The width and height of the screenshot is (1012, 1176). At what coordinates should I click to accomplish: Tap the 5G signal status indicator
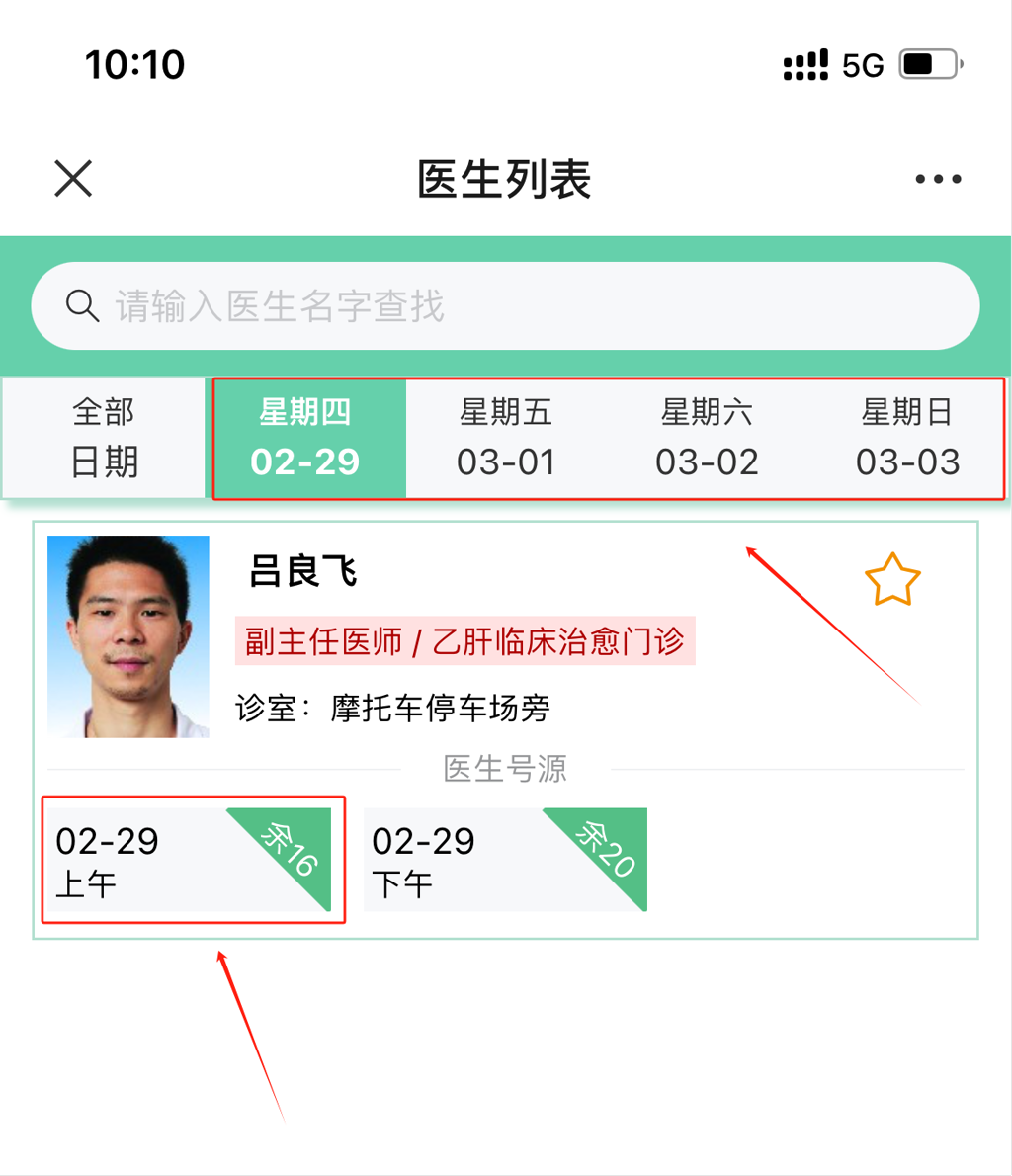(863, 66)
